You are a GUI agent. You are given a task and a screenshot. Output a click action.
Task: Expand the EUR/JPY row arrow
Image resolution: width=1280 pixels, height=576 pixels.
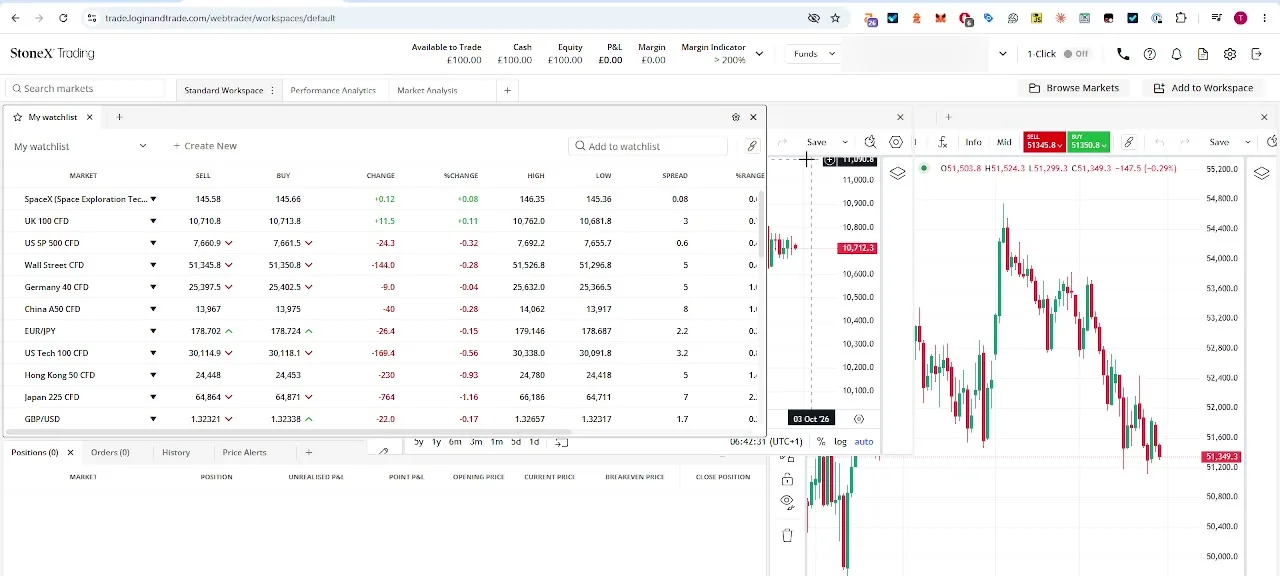click(x=153, y=331)
